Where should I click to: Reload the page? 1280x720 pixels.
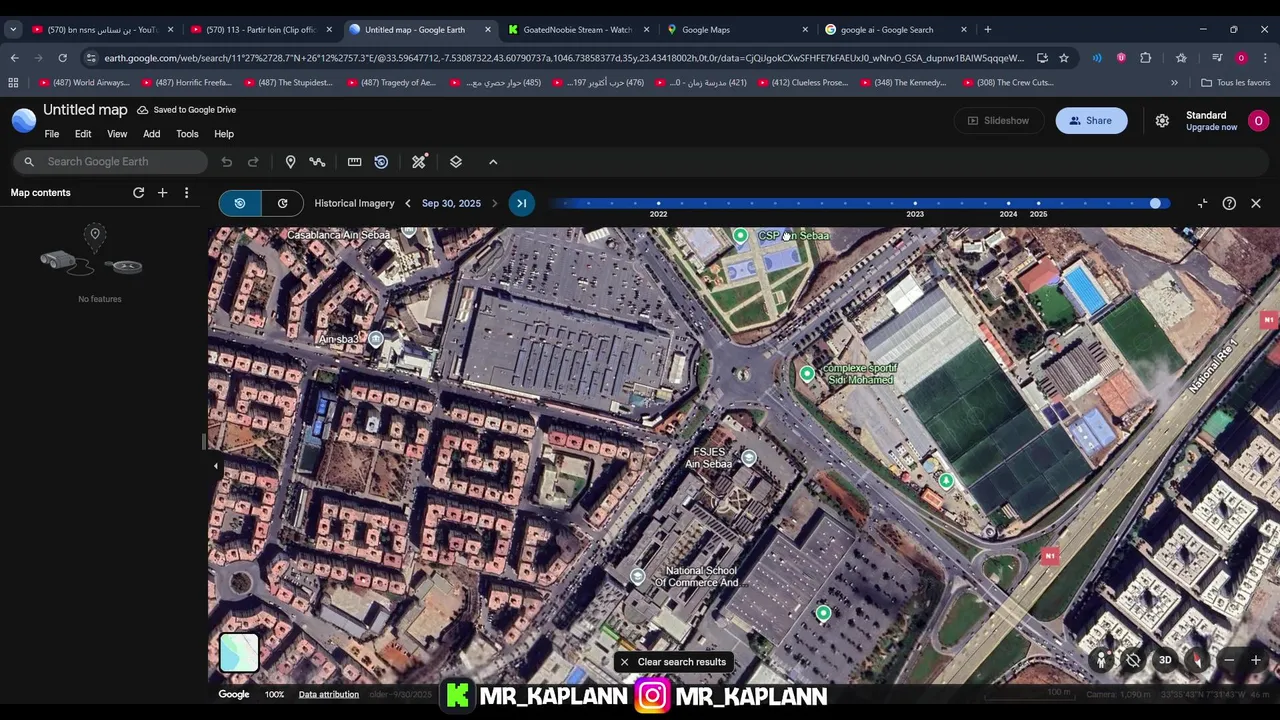coord(62,58)
